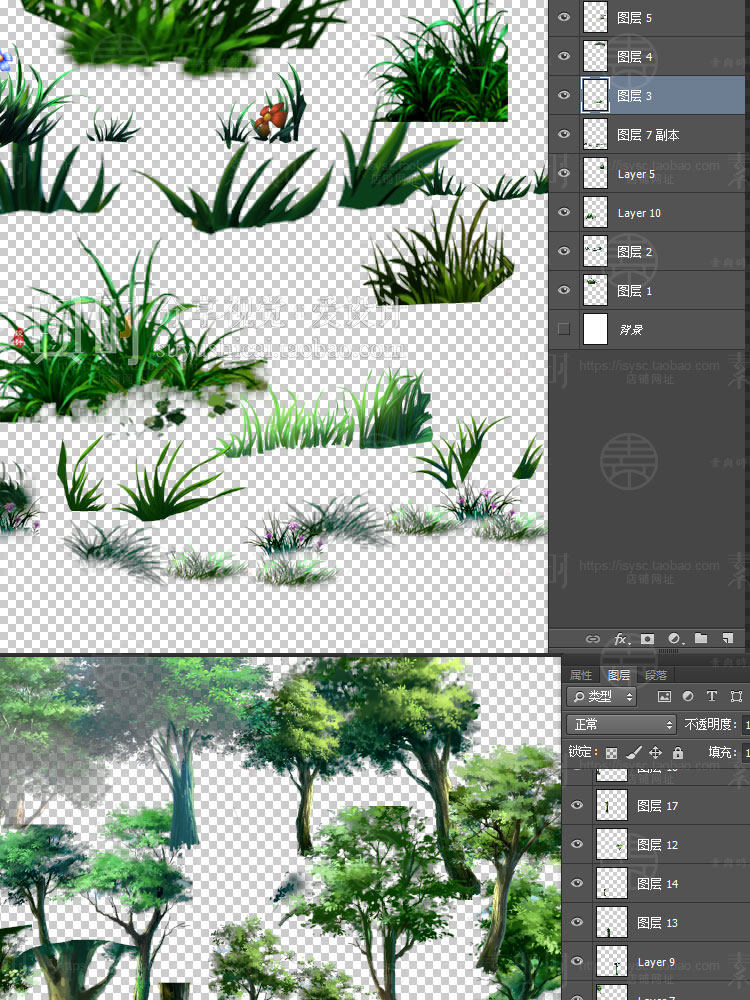This screenshot has height=1000, width=750.
Task: Hide Layer 5 in upper panel
Action: (x=564, y=173)
